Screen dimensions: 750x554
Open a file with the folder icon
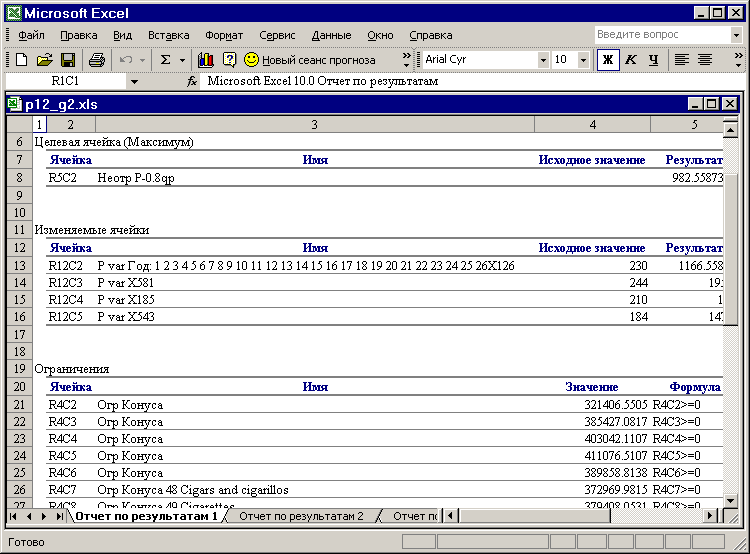44,60
